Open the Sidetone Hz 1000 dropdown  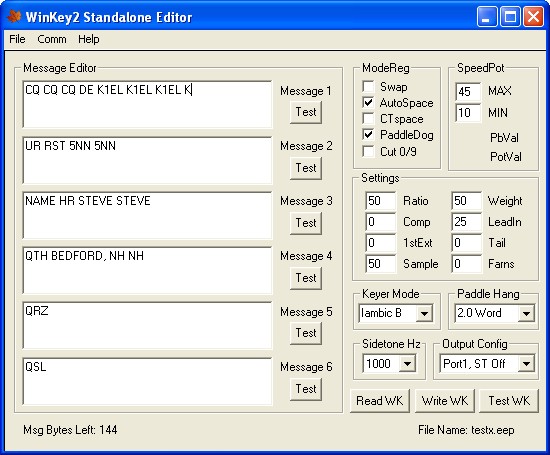coord(407,364)
